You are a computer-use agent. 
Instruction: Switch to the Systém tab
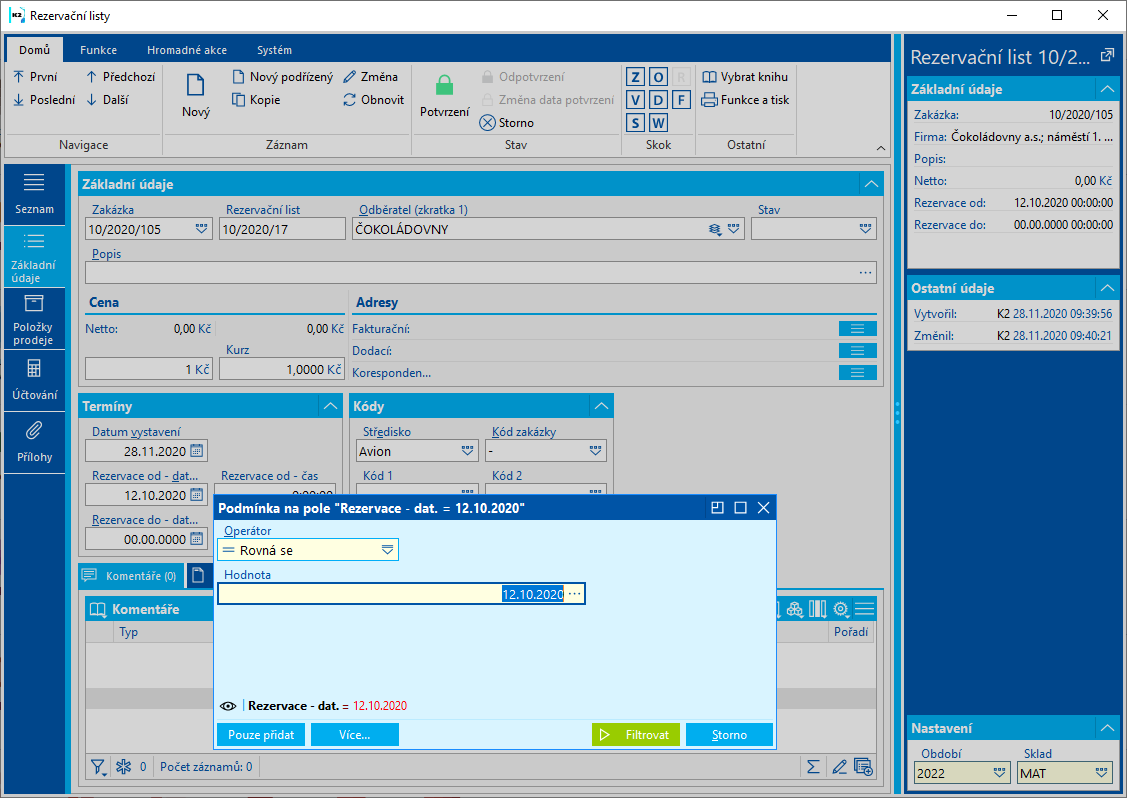(274, 50)
